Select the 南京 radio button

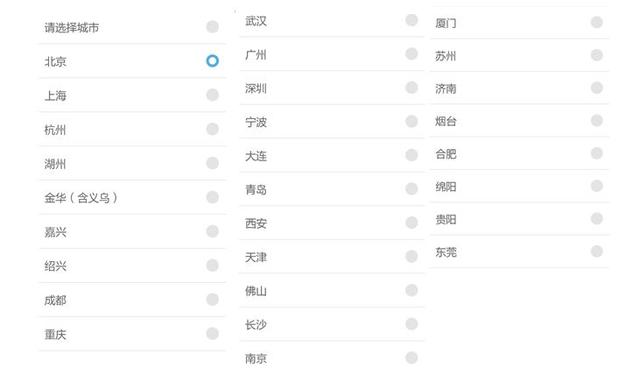411,358
